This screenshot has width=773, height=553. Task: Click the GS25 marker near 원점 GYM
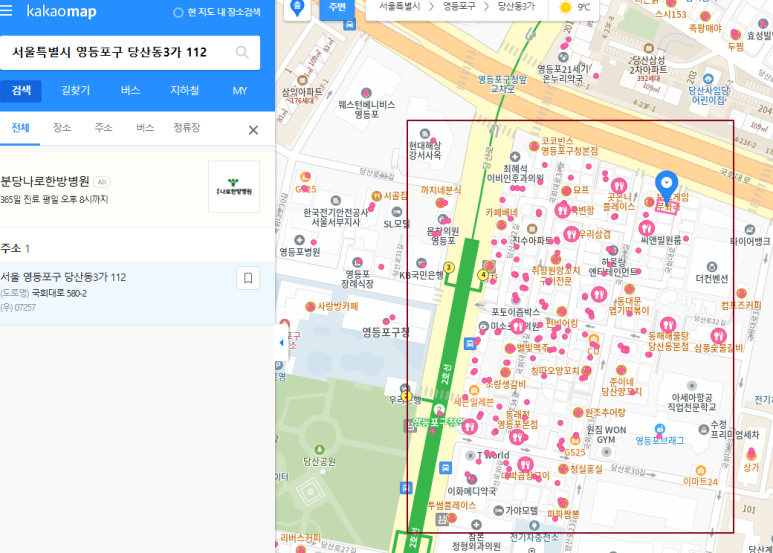(x=574, y=440)
